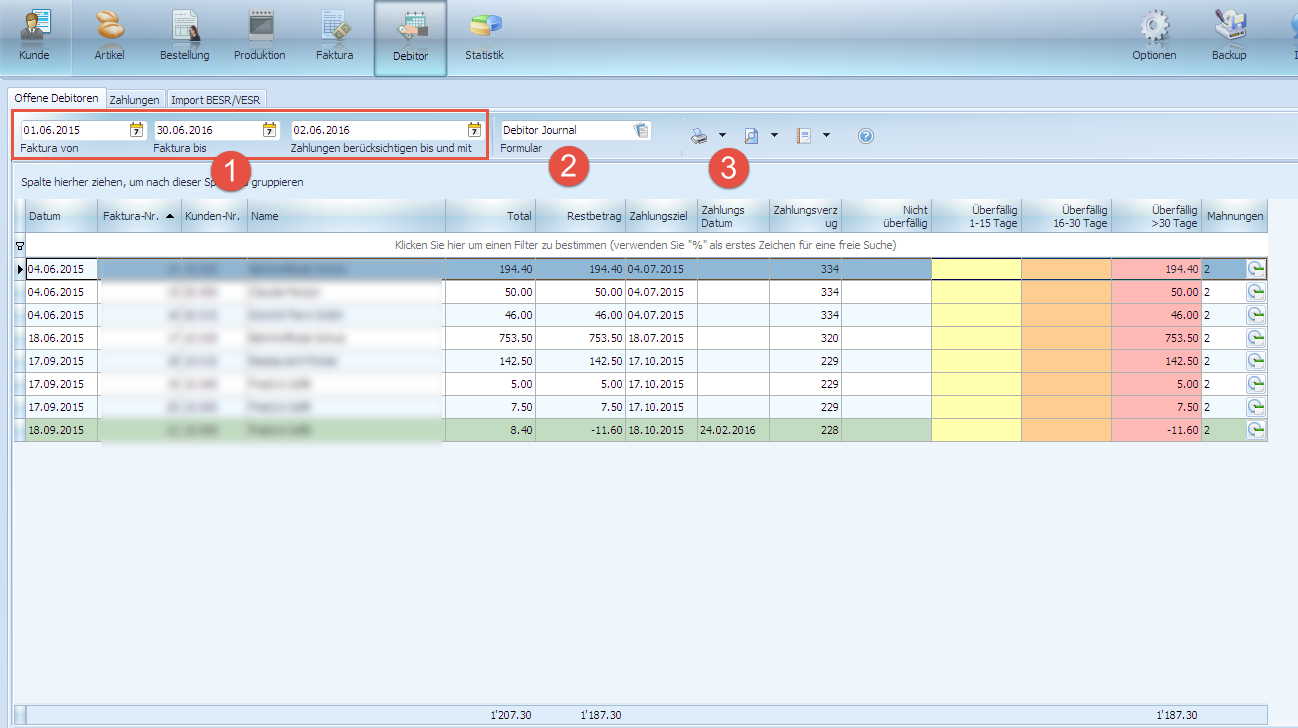Screen dimensions: 1298x728
Task: Sort by Überfällig >30 Tage header
Action: [1156, 216]
